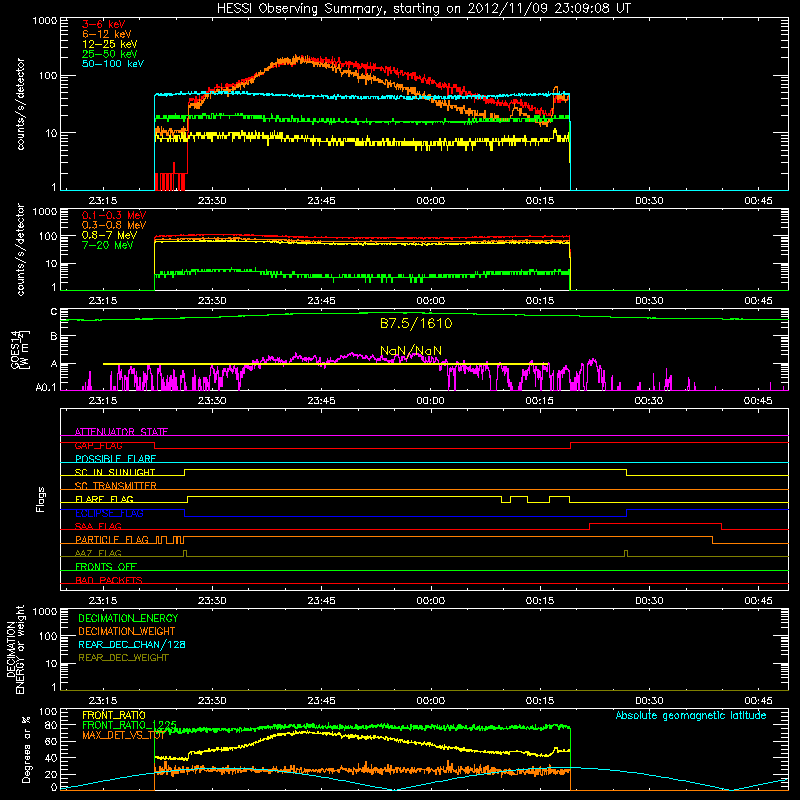Click 00:30 tick under the decimation panel

point(649,701)
